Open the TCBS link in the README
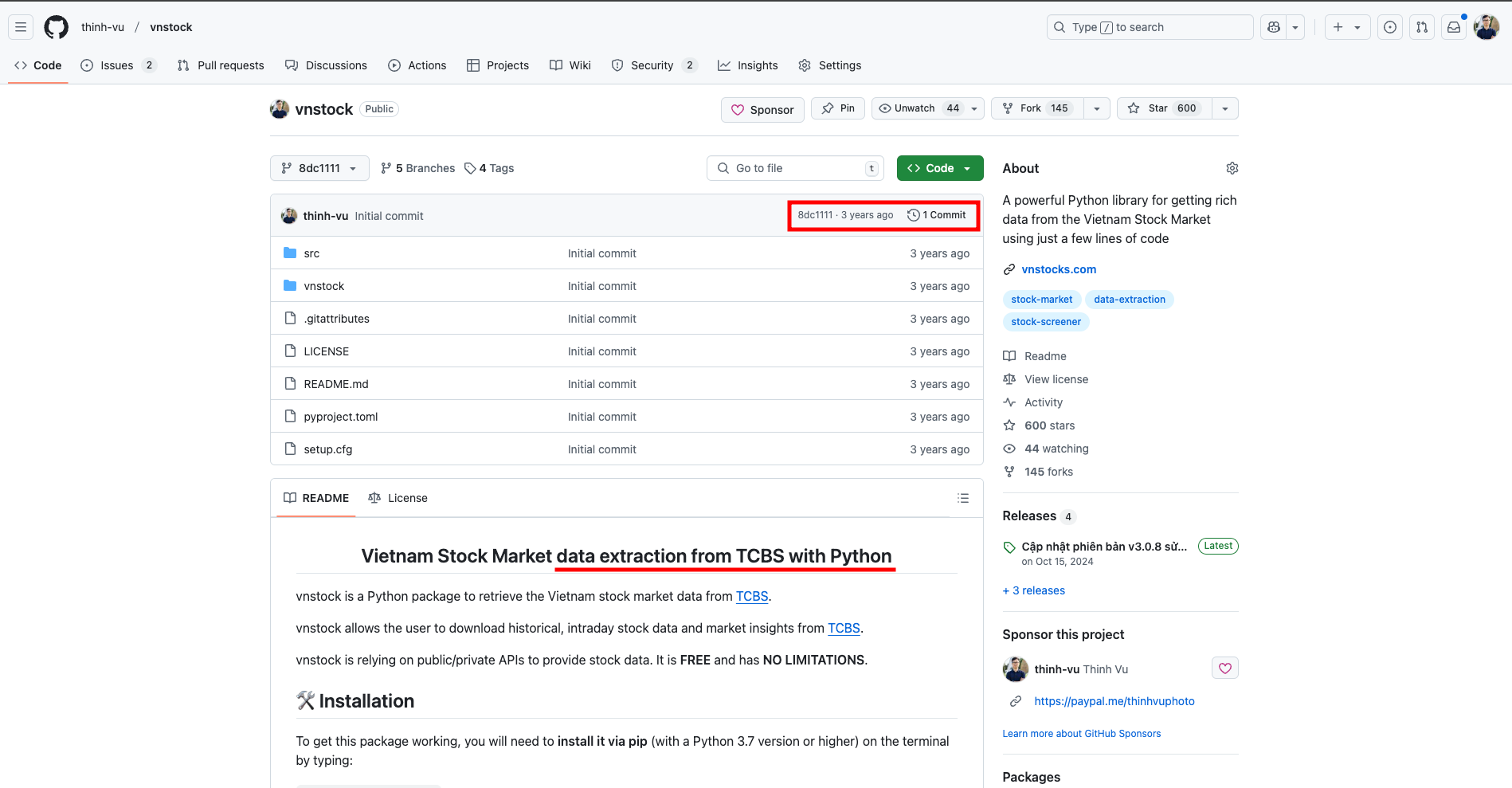1512x788 pixels. pos(751,596)
